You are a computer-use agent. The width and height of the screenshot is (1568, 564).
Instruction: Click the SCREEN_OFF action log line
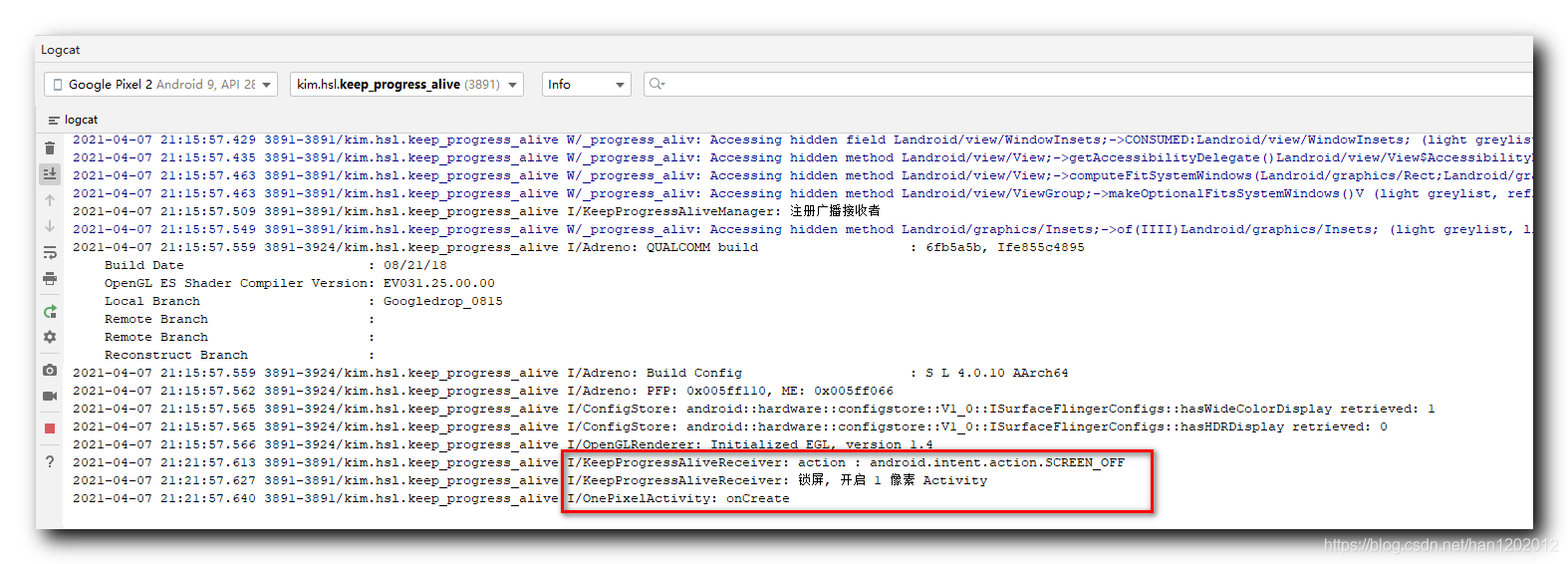(x=845, y=462)
